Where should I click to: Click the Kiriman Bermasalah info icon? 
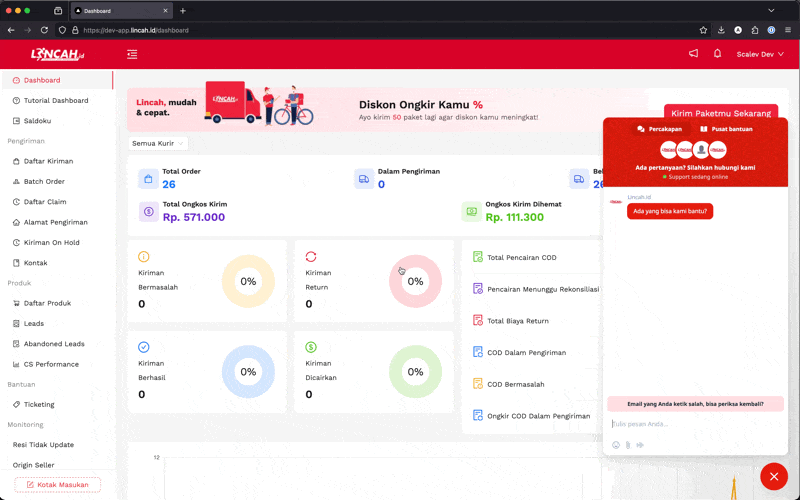point(144,257)
